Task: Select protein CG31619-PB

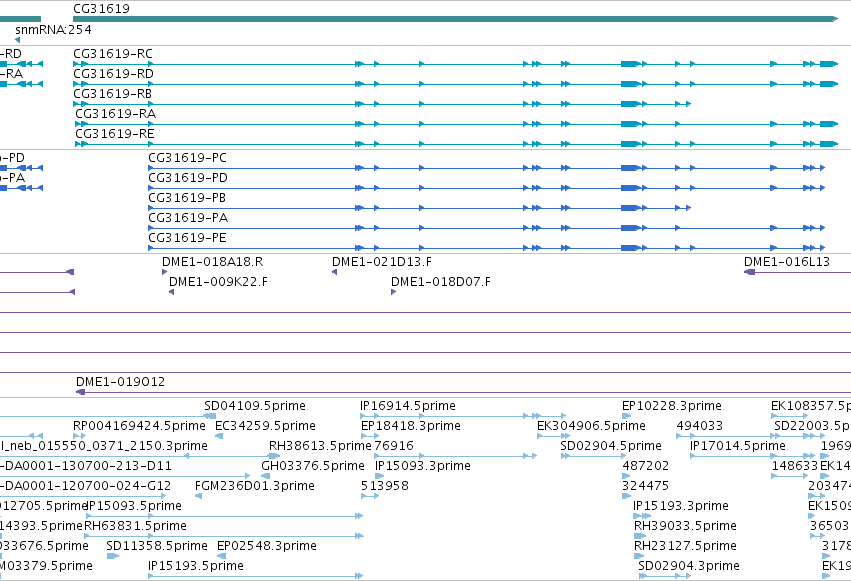Action: pos(187,198)
